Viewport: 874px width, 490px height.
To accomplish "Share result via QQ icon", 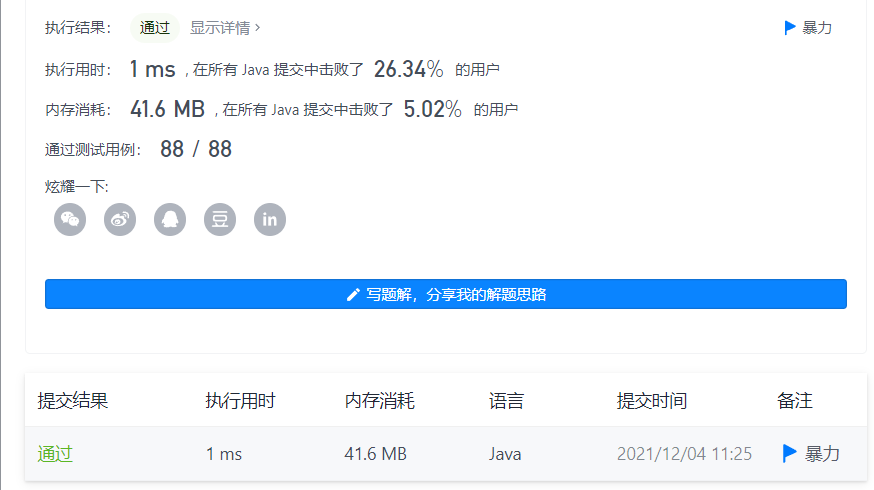I will coord(170,220).
